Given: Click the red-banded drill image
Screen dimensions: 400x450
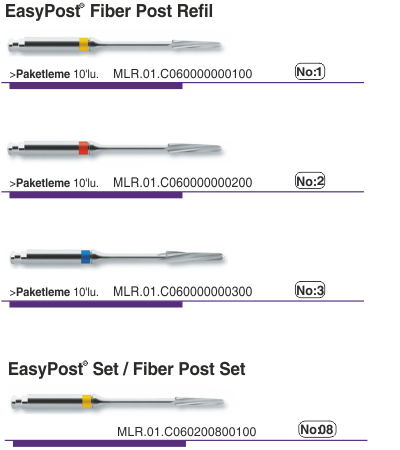Looking at the screenshot, I should tap(115, 148).
